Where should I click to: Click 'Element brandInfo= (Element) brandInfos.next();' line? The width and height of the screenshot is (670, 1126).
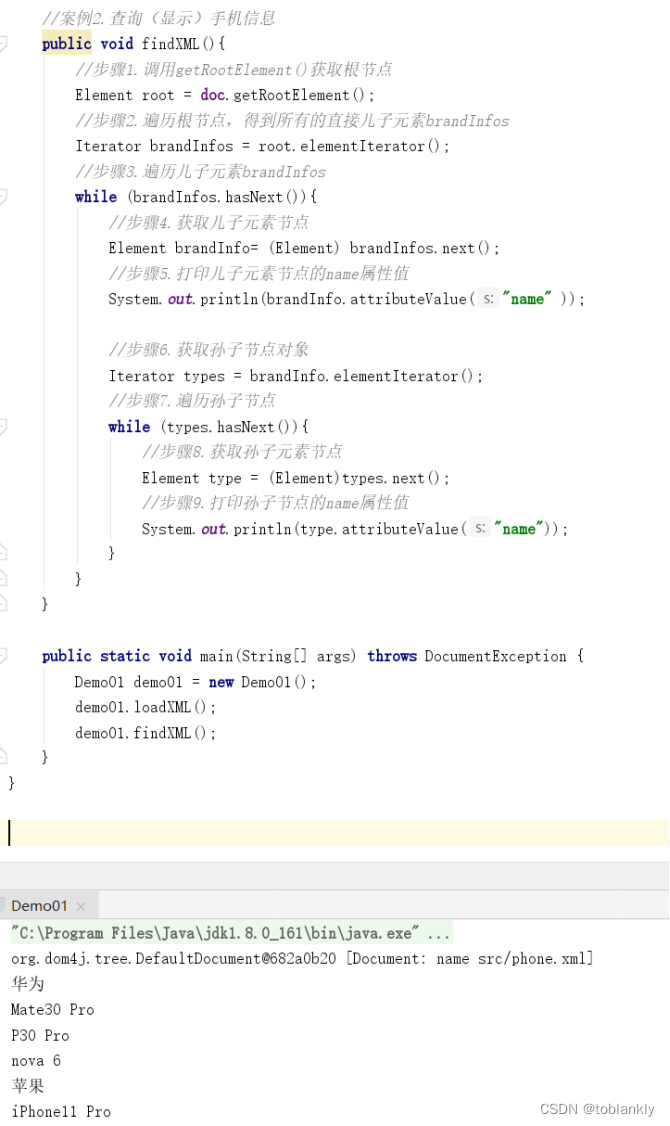pos(304,248)
